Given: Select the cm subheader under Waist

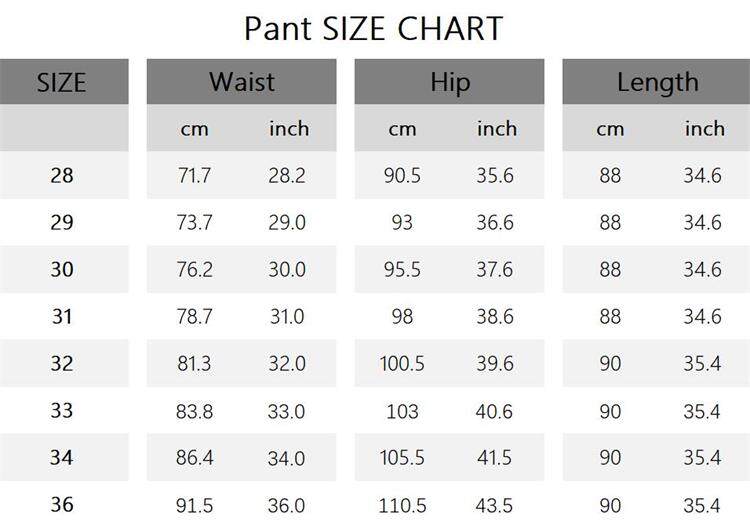Looking at the screenshot, I should point(194,129).
